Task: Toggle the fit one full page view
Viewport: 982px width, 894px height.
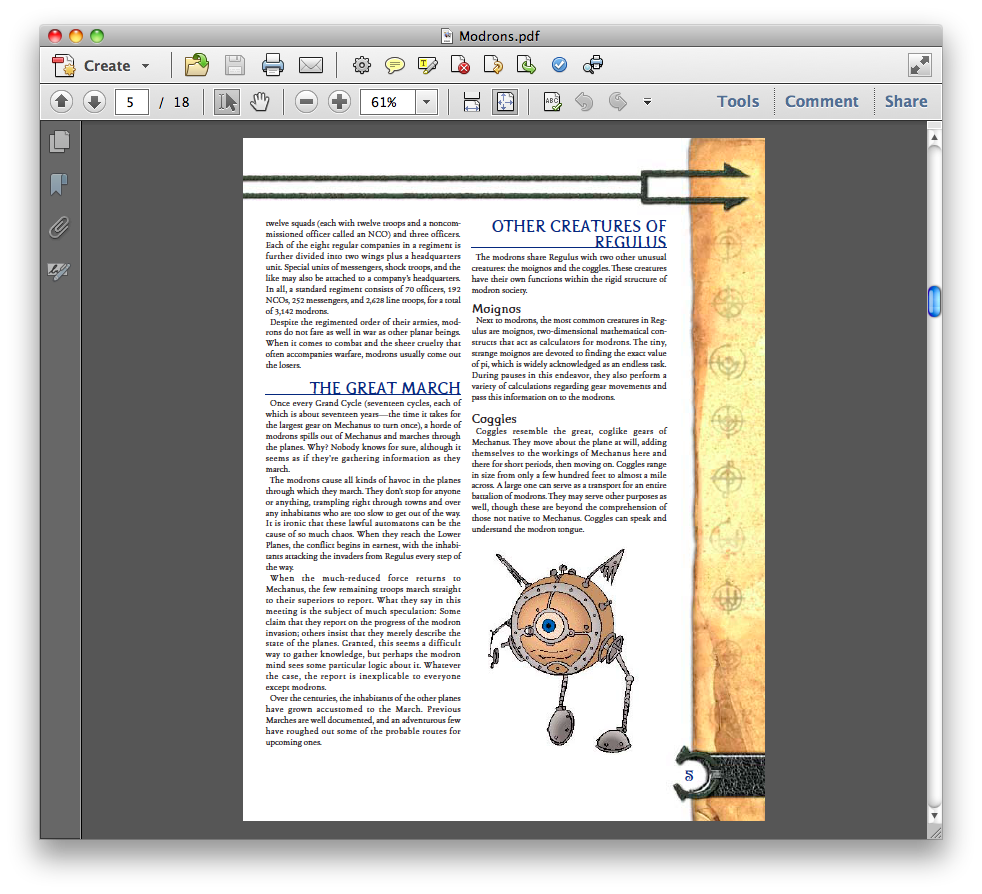Action: (505, 102)
